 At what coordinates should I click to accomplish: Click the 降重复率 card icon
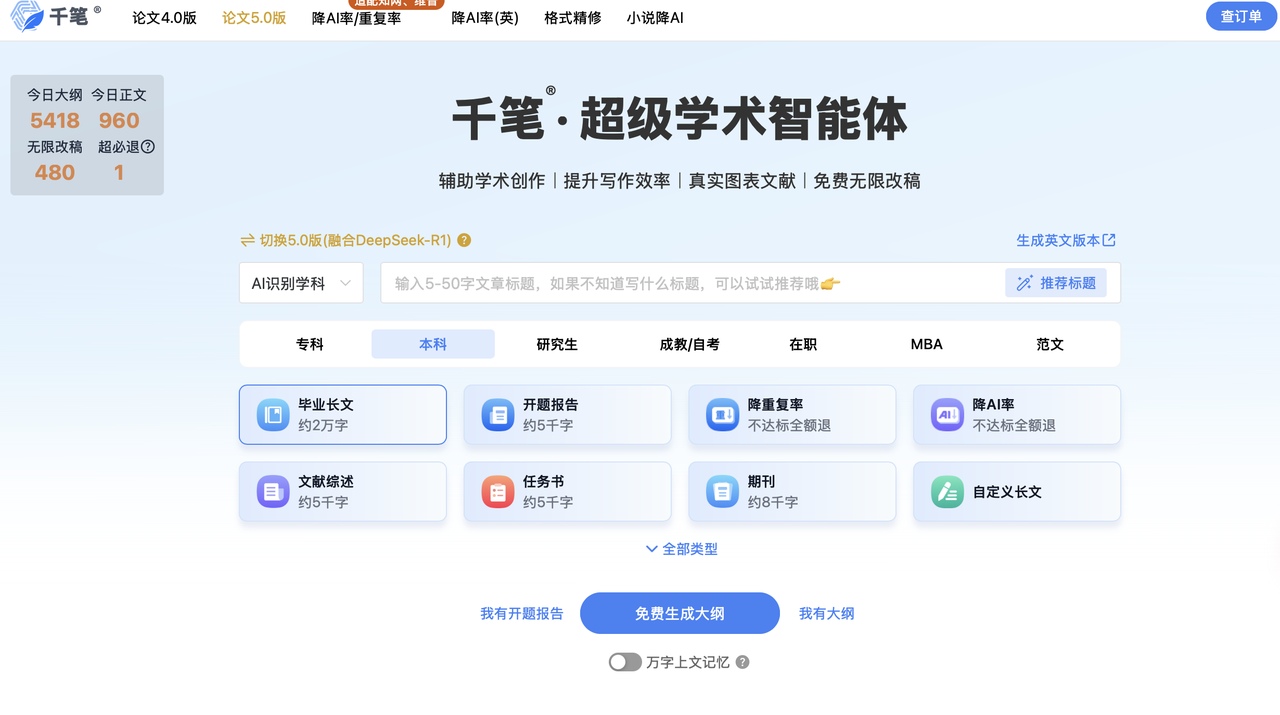723,415
